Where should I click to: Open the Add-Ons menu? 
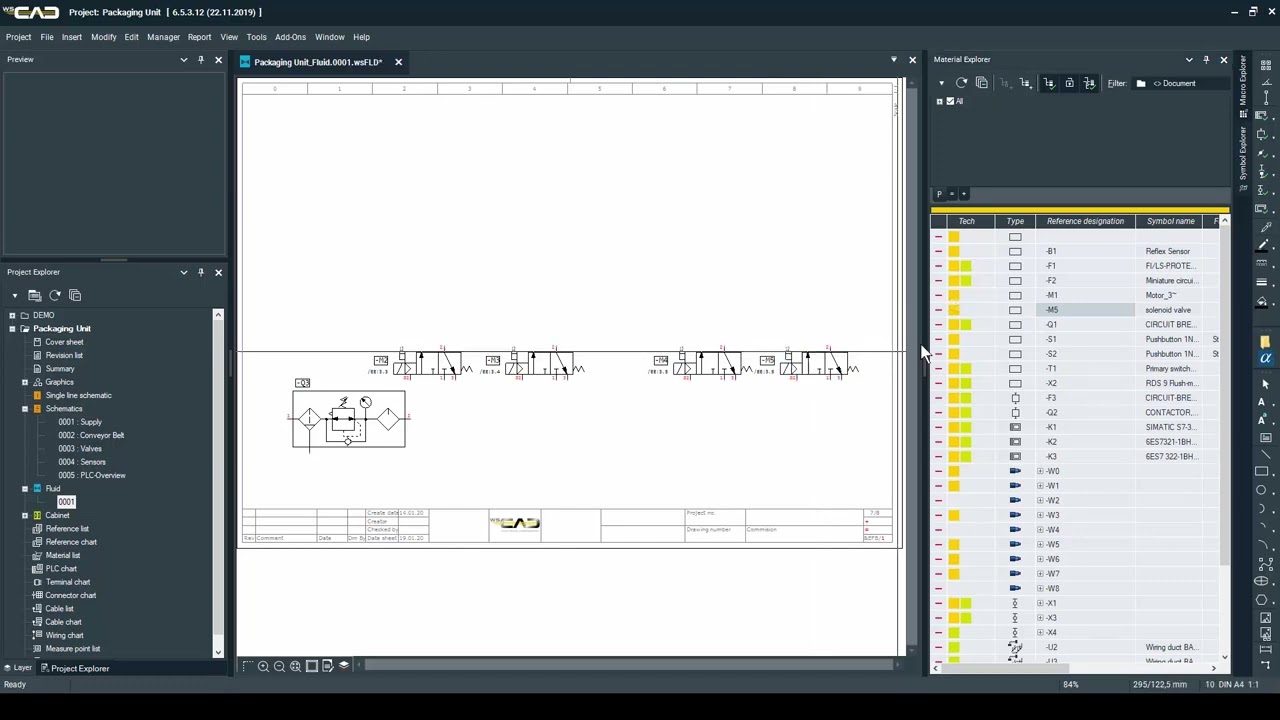point(290,37)
